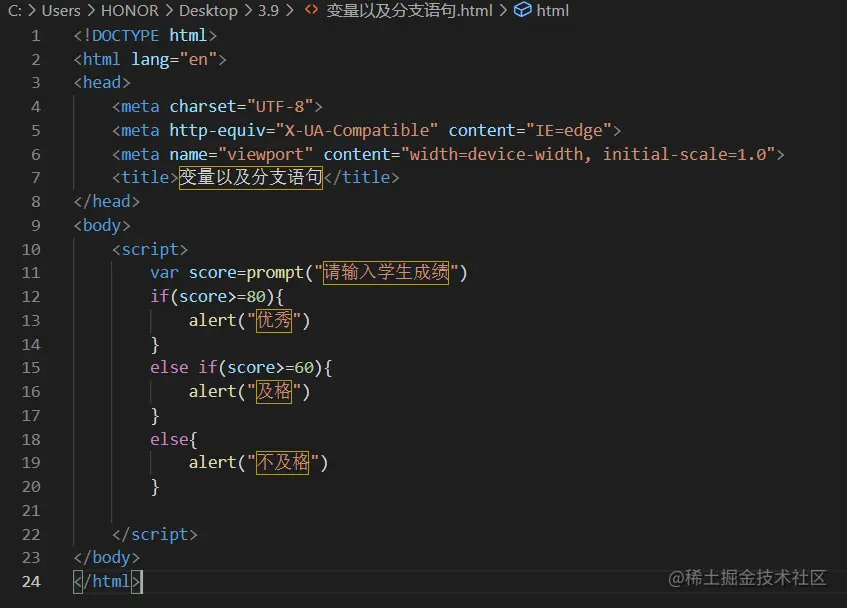Select the 变量以及分支语句.html breadcrumb file

[x=409, y=10]
